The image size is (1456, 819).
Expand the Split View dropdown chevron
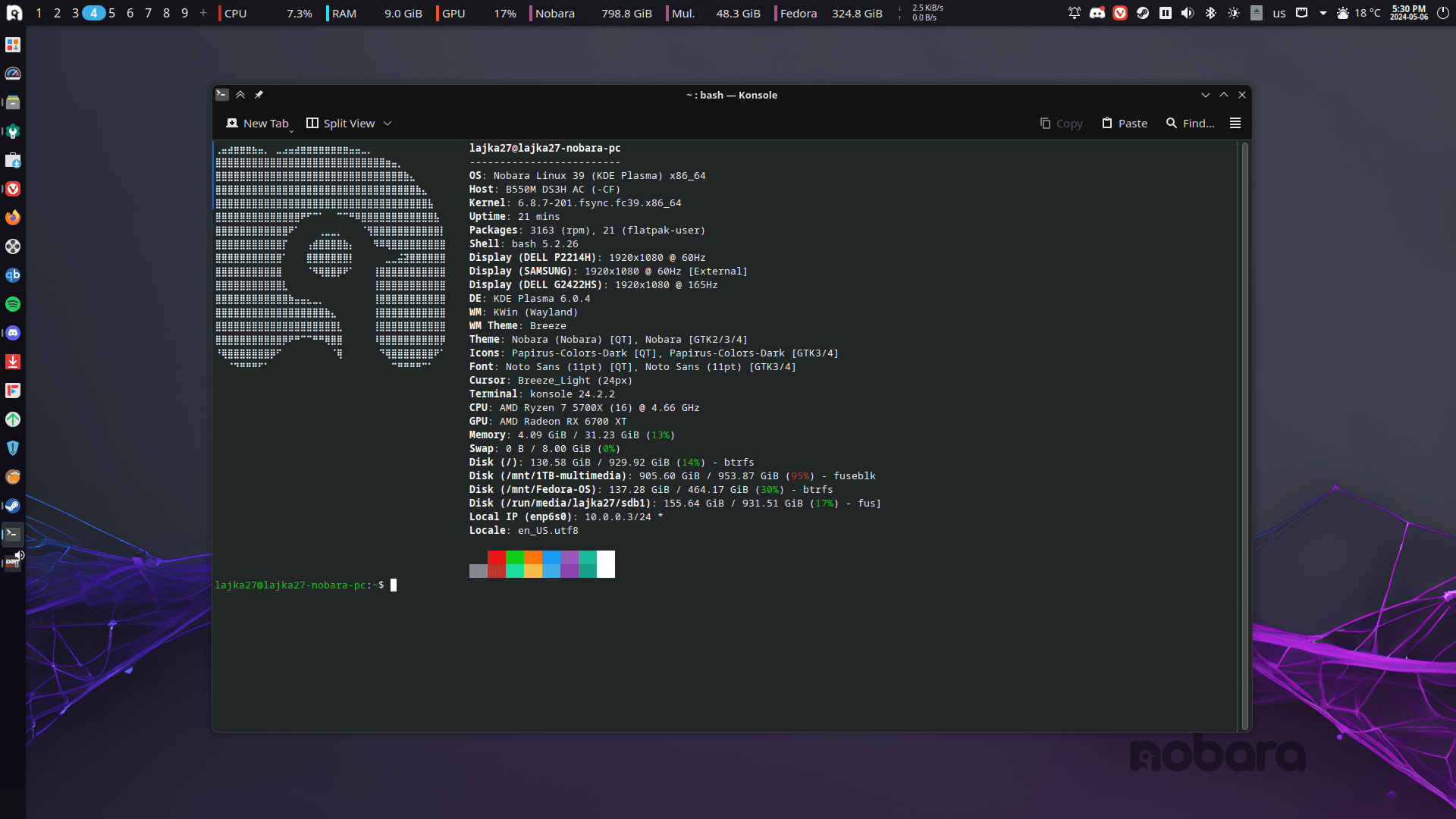(388, 124)
